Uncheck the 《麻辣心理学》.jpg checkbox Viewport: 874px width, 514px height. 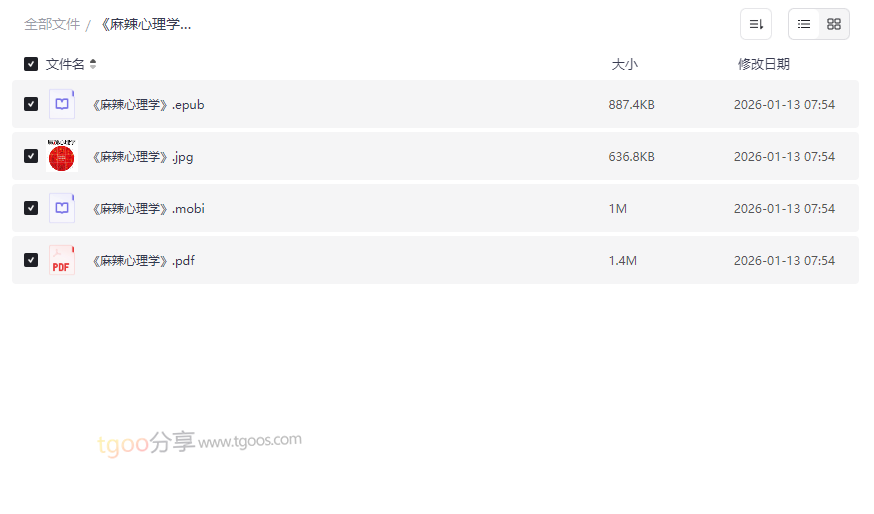[31, 156]
